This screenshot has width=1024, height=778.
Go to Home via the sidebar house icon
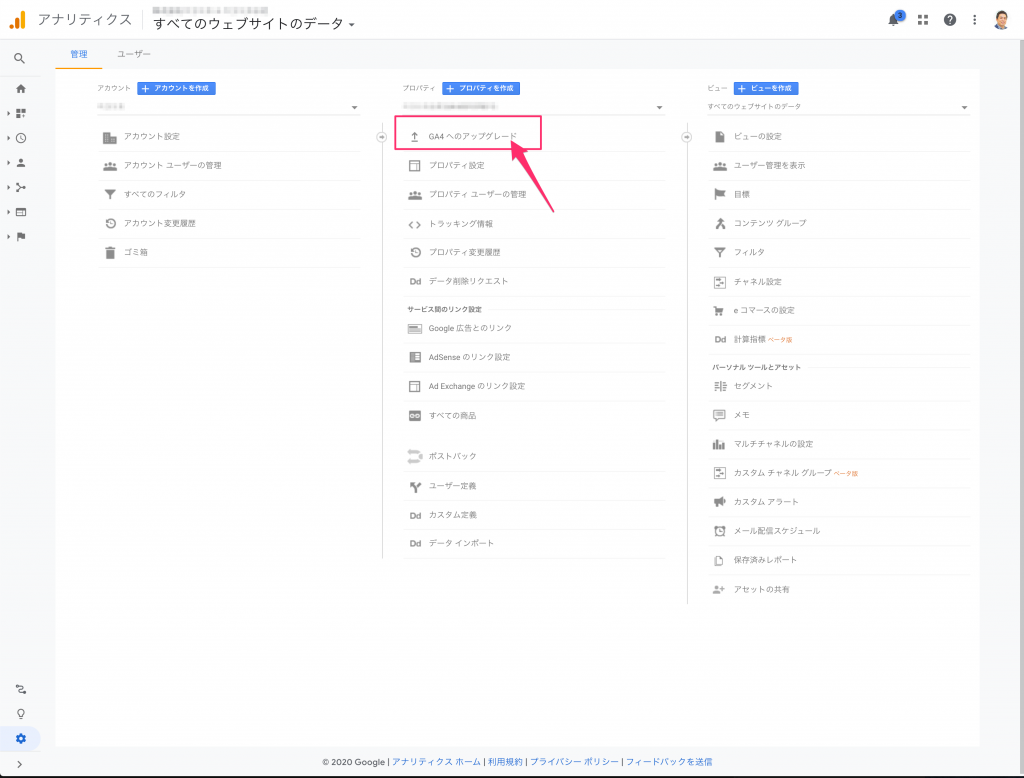pyautogui.click(x=21, y=89)
